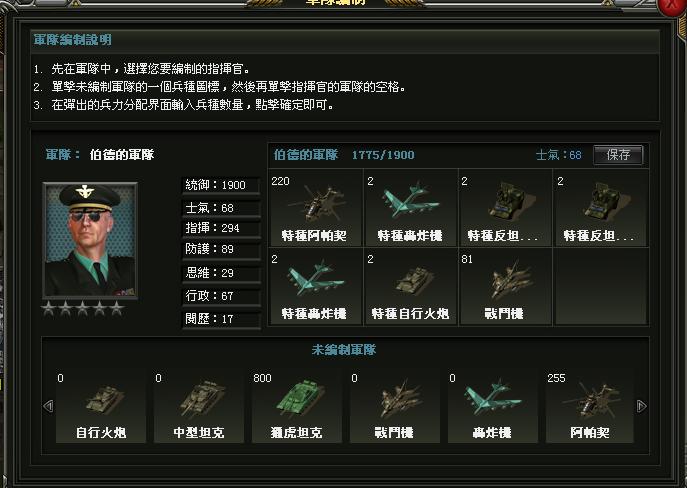Click the empty army slot
This screenshot has width=687, height=488.
(601, 286)
